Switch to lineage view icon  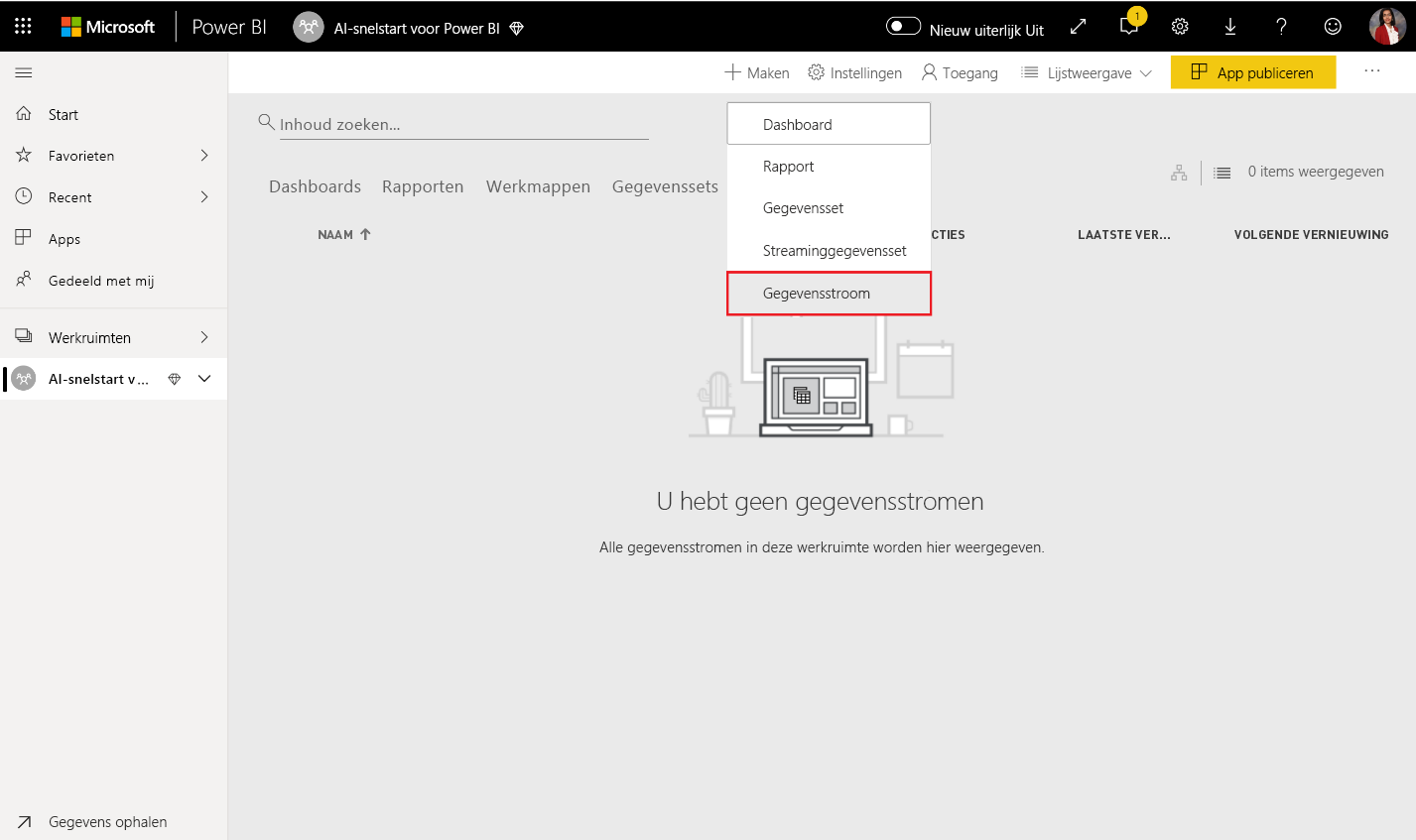[1179, 173]
